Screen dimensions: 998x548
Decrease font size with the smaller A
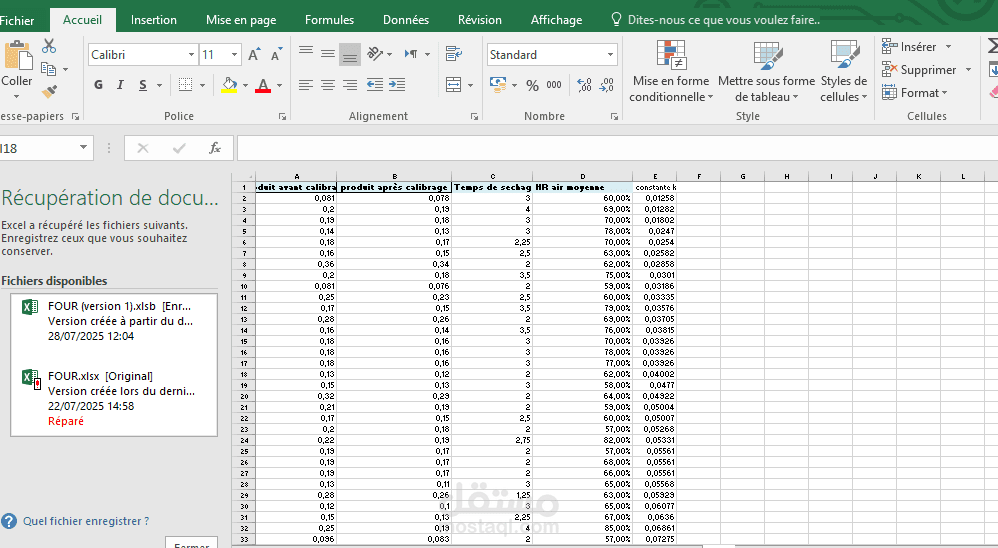[276, 55]
